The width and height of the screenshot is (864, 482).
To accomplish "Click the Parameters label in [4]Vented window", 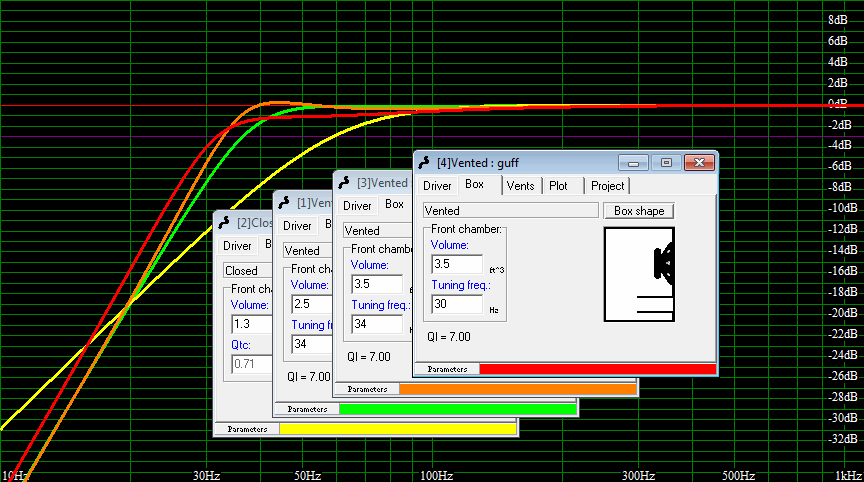I will click(x=447, y=369).
